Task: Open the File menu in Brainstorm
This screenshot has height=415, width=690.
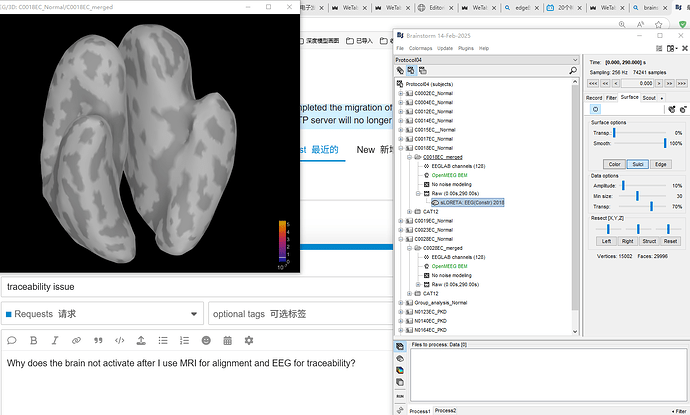Action: [400, 48]
